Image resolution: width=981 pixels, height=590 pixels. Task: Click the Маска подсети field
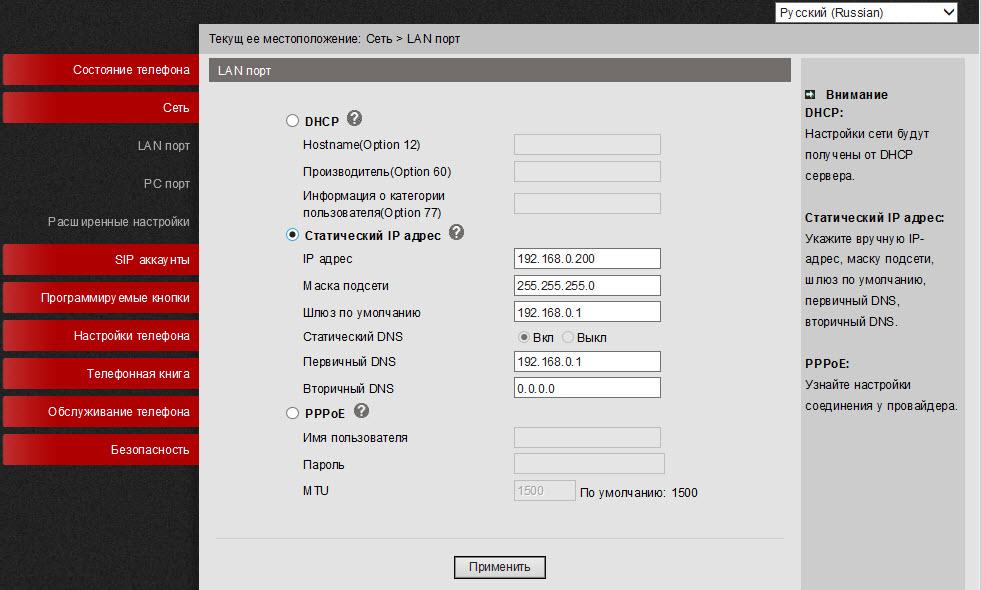pos(586,285)
